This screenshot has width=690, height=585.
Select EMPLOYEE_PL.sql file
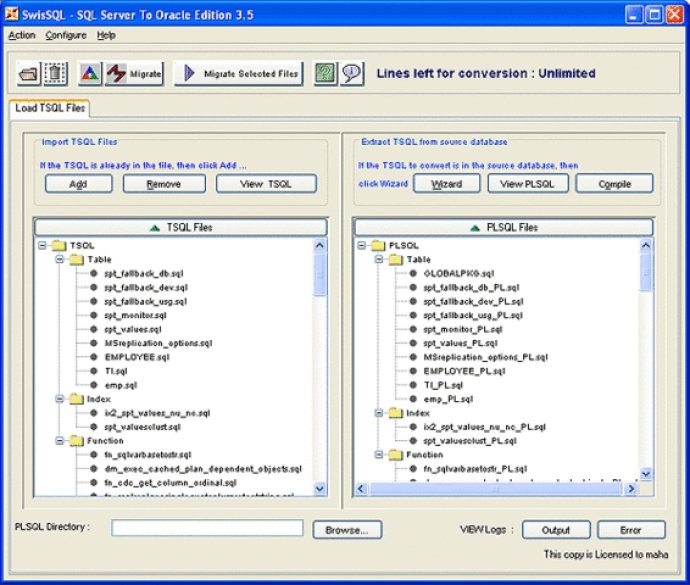[464, 371]
